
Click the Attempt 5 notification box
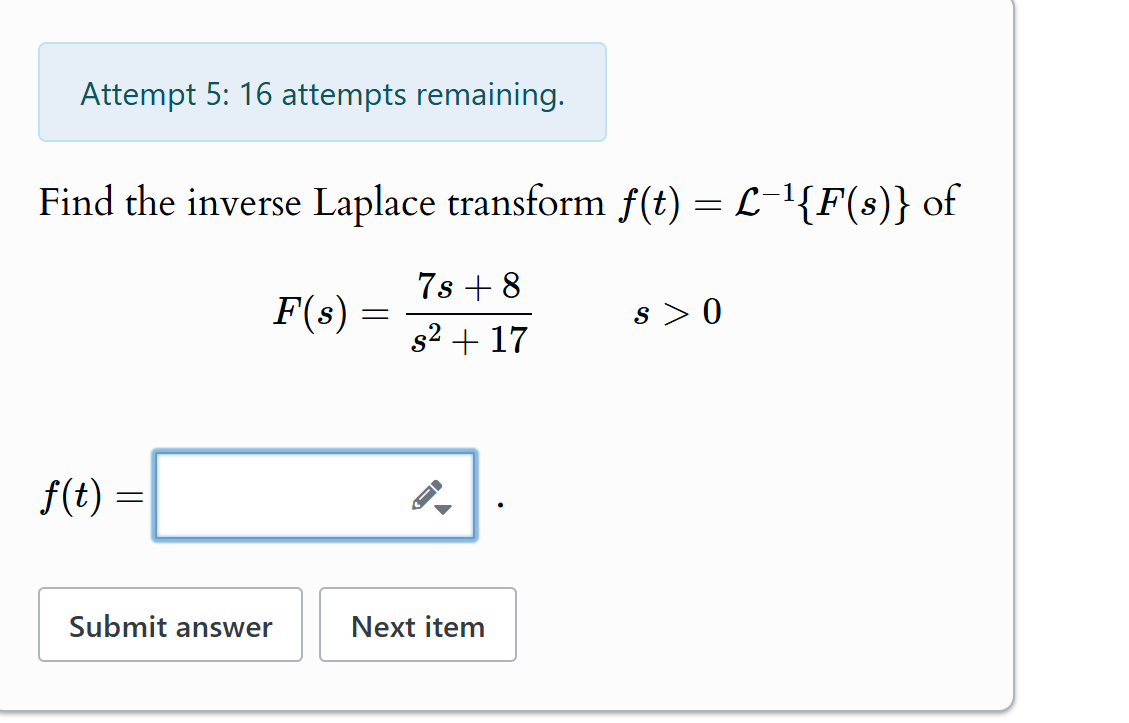(322, 93)
